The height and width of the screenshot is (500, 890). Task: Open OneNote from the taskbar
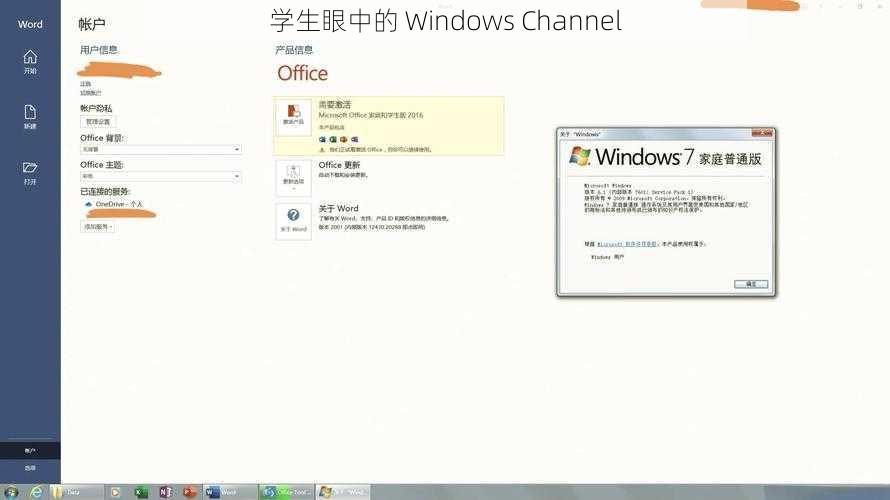click(x=165, y=492)
